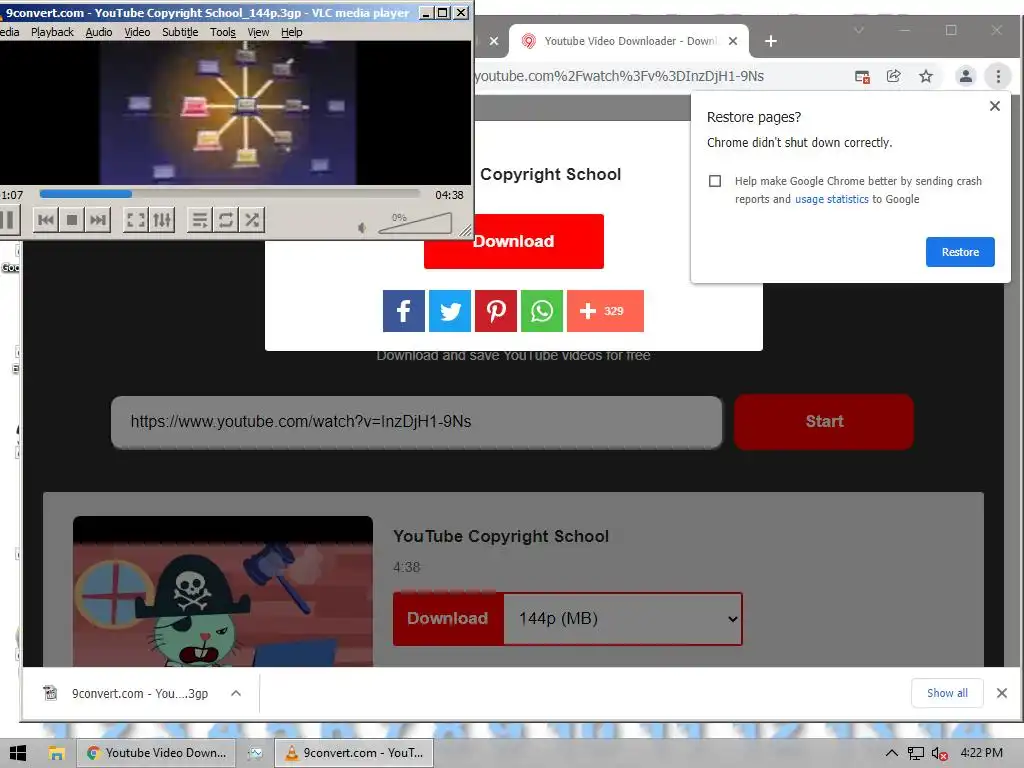Image resolution: width=1024 pixels, height=768 pixels.
Task: Click the Start button
Action: [x=824, y=422]
